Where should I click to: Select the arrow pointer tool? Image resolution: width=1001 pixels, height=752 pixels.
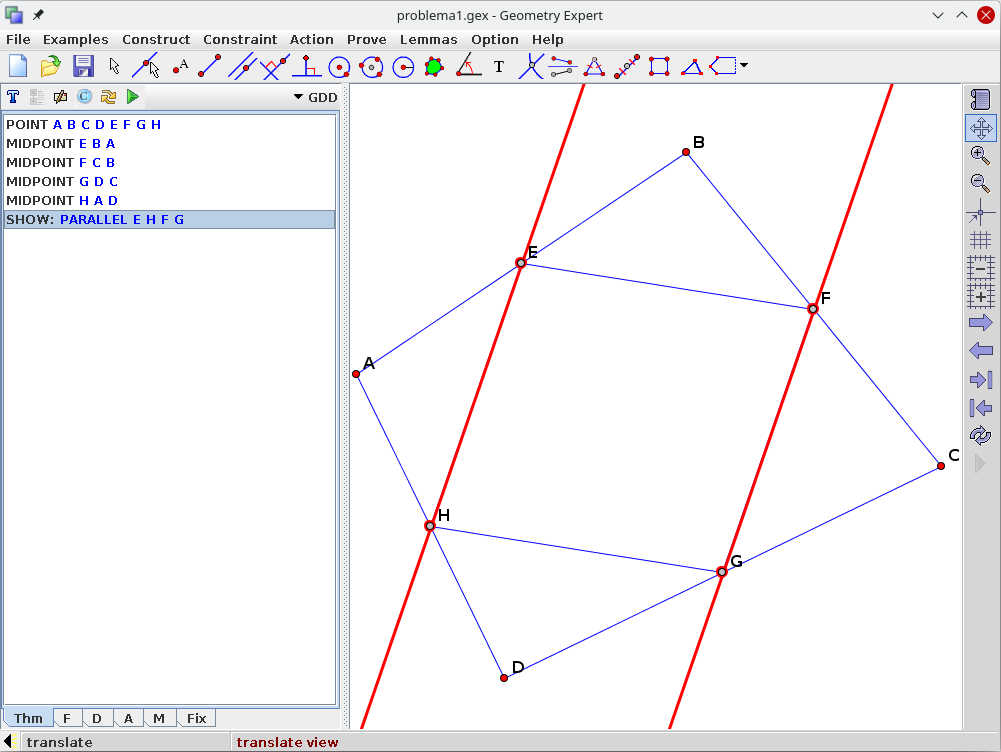pyautogui.click(x=114, y=66)
